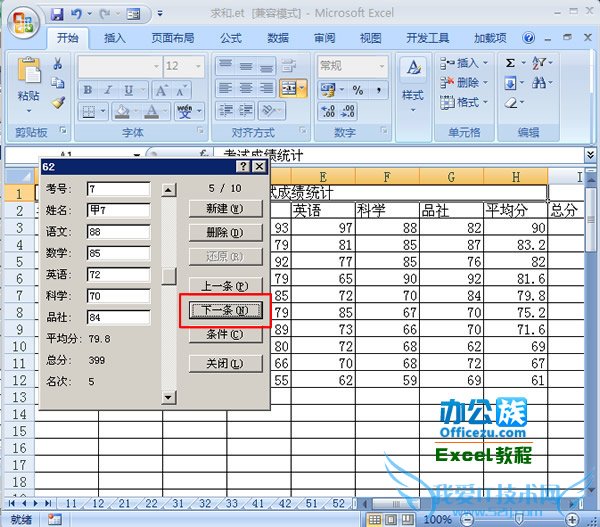
Task: Open the 常规 number format dropdown
Action: 382,66
